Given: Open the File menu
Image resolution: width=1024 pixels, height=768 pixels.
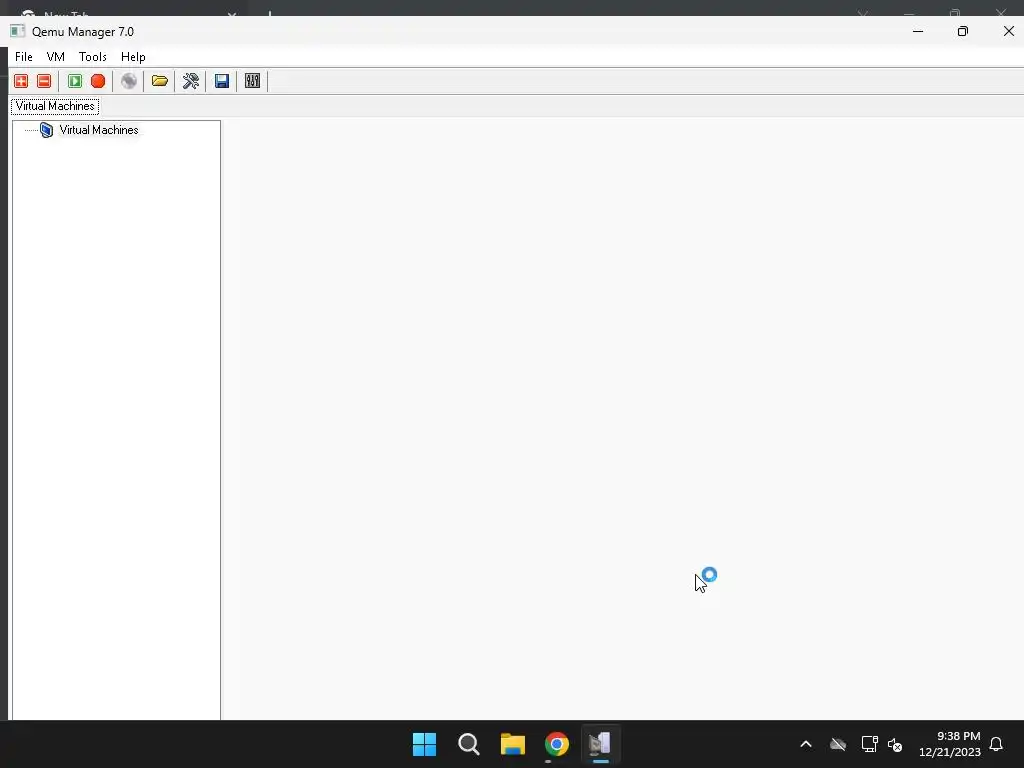Looking at the screenshot, I should click(24, 57).
